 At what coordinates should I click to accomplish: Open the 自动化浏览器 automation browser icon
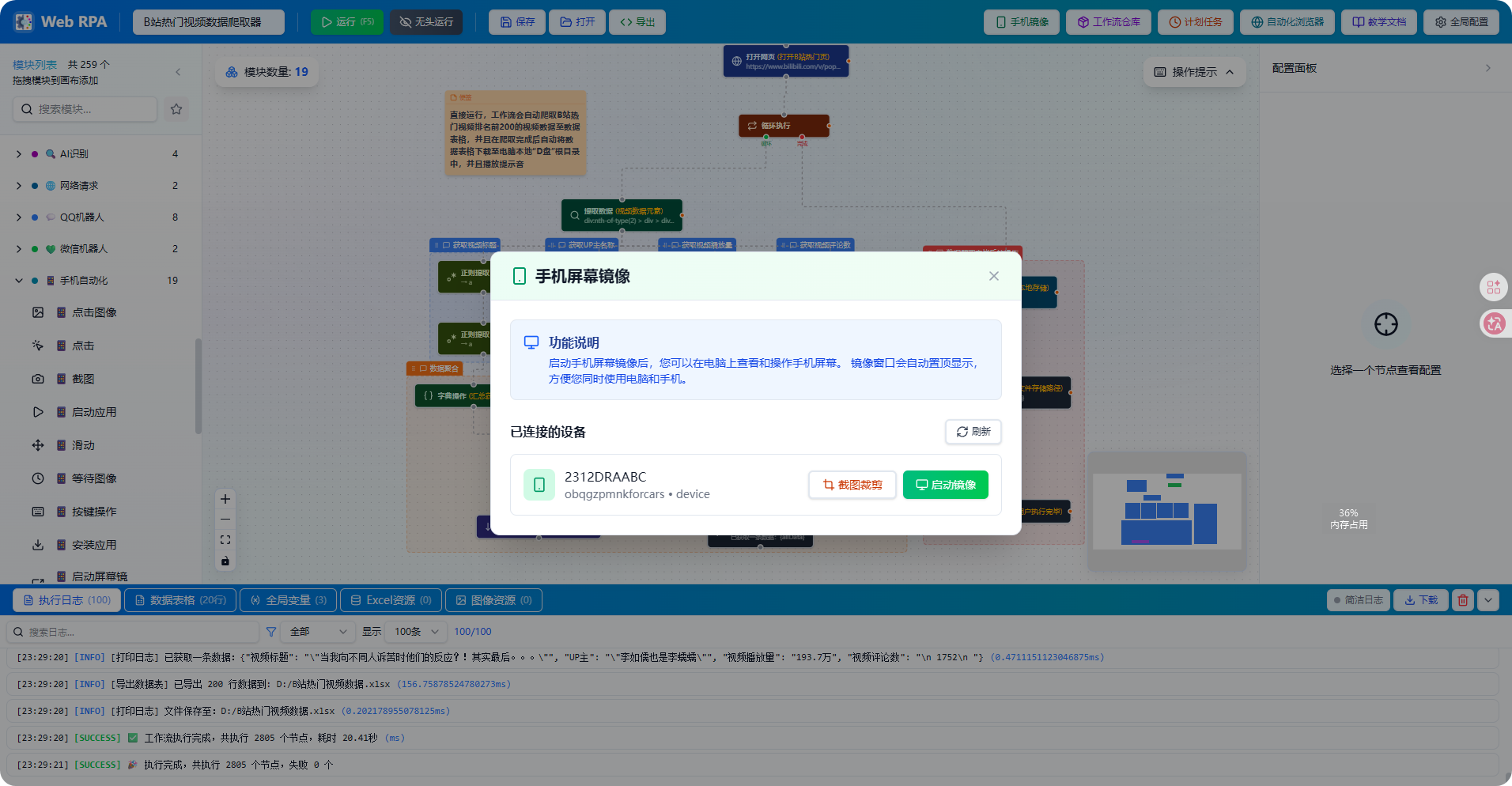click(x=1287, y=21)
